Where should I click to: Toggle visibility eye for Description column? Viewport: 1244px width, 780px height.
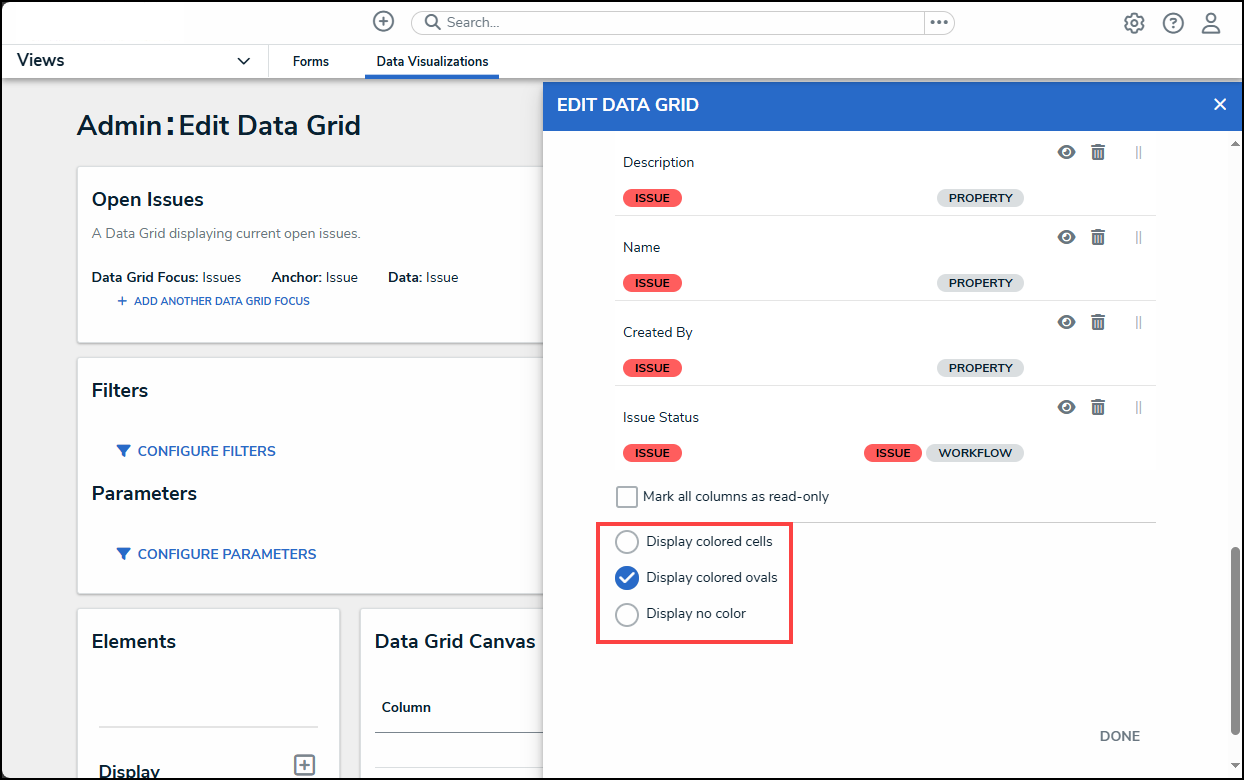(1067, 152)
